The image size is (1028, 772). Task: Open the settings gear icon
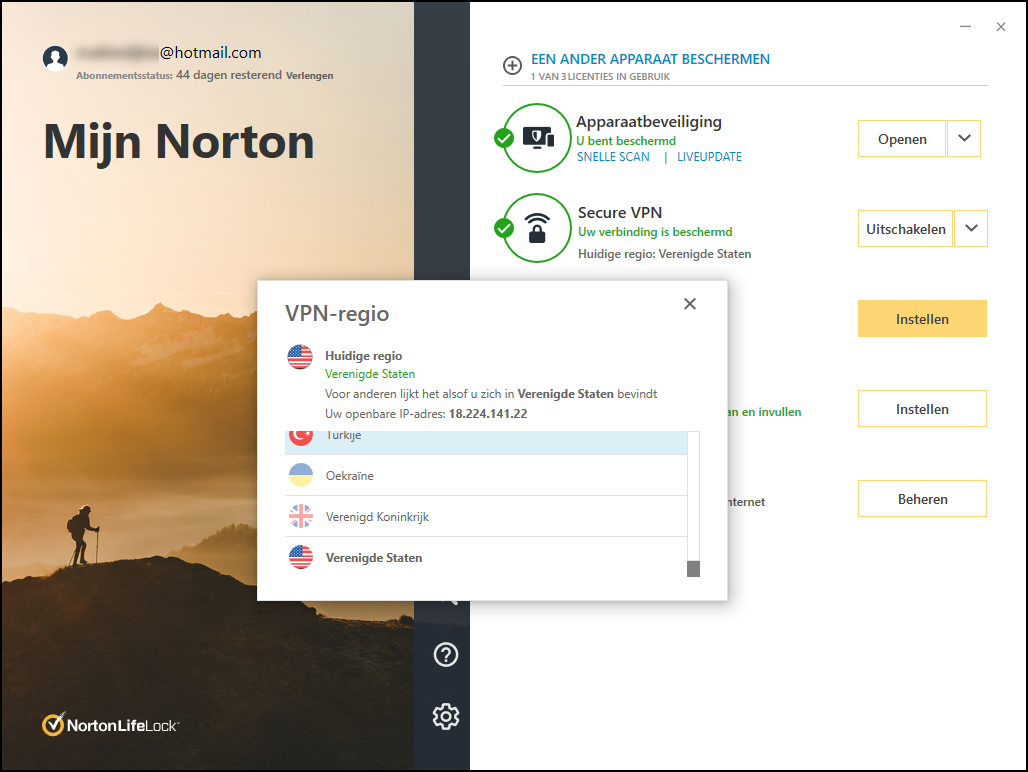(446, 716)
